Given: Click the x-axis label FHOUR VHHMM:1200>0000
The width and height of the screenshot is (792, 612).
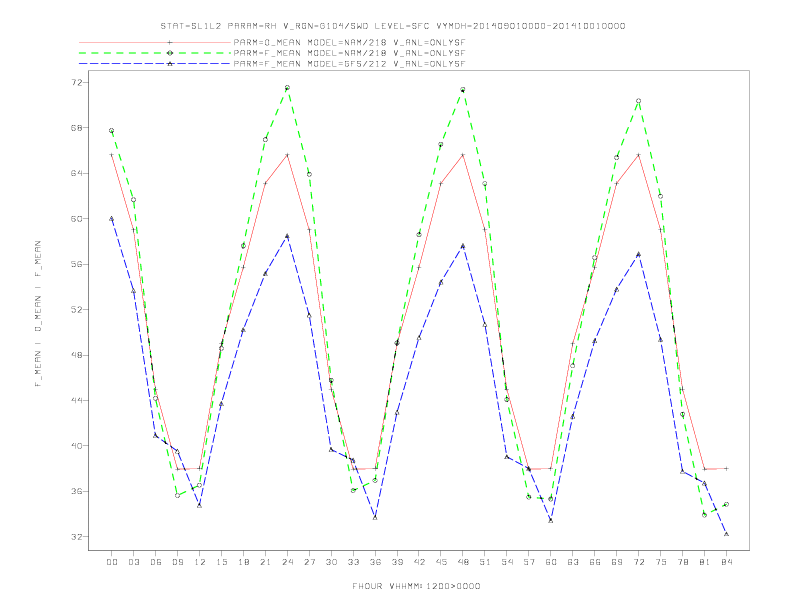Looking at the screenshot, I should (416, 586).
